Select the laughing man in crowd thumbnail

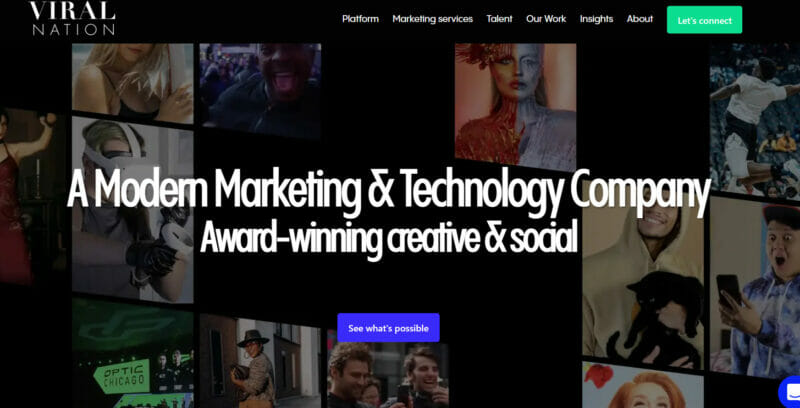point(260,91)
